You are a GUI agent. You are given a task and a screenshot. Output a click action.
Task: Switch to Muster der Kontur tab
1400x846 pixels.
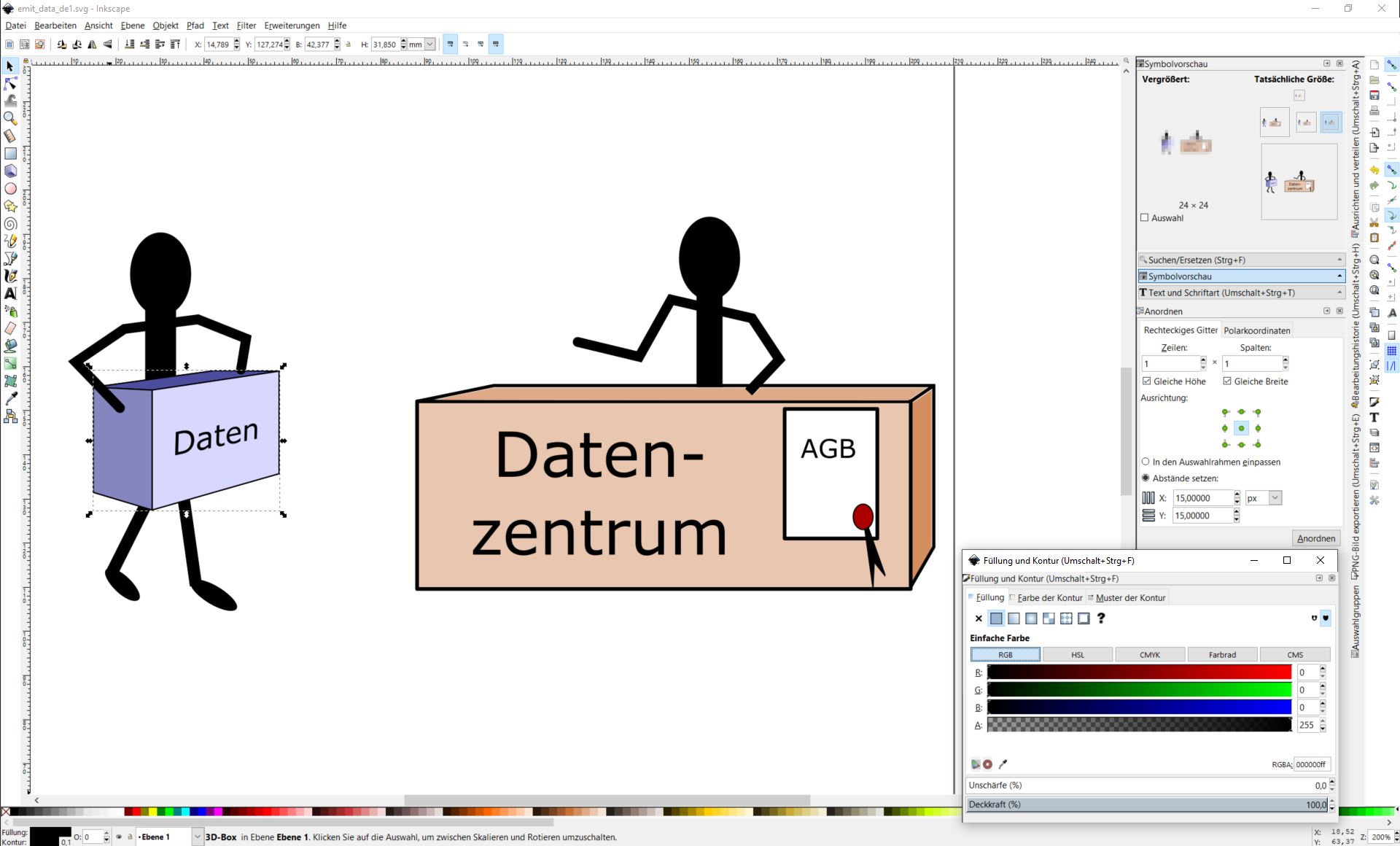tap(1127, 598)
